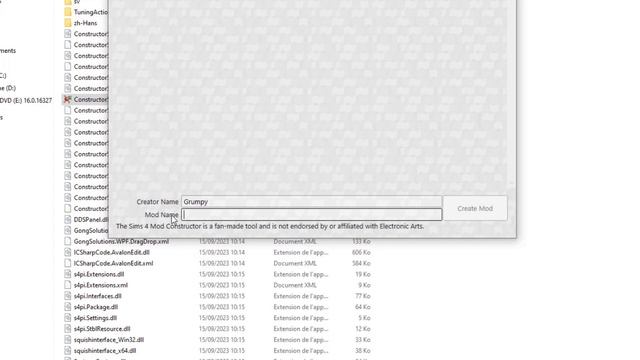640x360 pixels.
Task: Select the s4pi.Extensions.xml file icon
Action: point(68,285)
